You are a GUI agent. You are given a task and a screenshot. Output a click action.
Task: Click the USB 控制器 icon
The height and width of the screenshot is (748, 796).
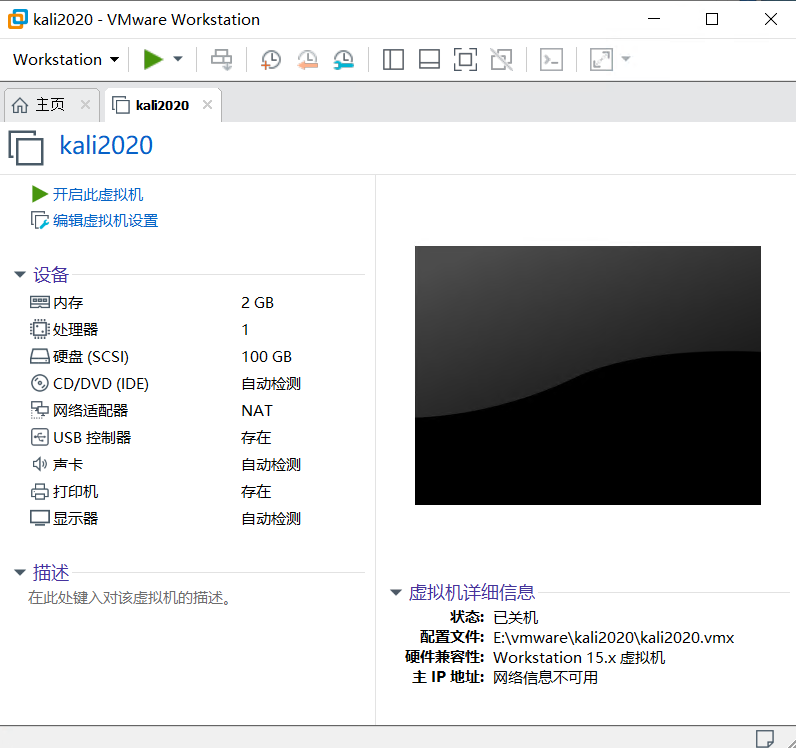pos(40,437)
